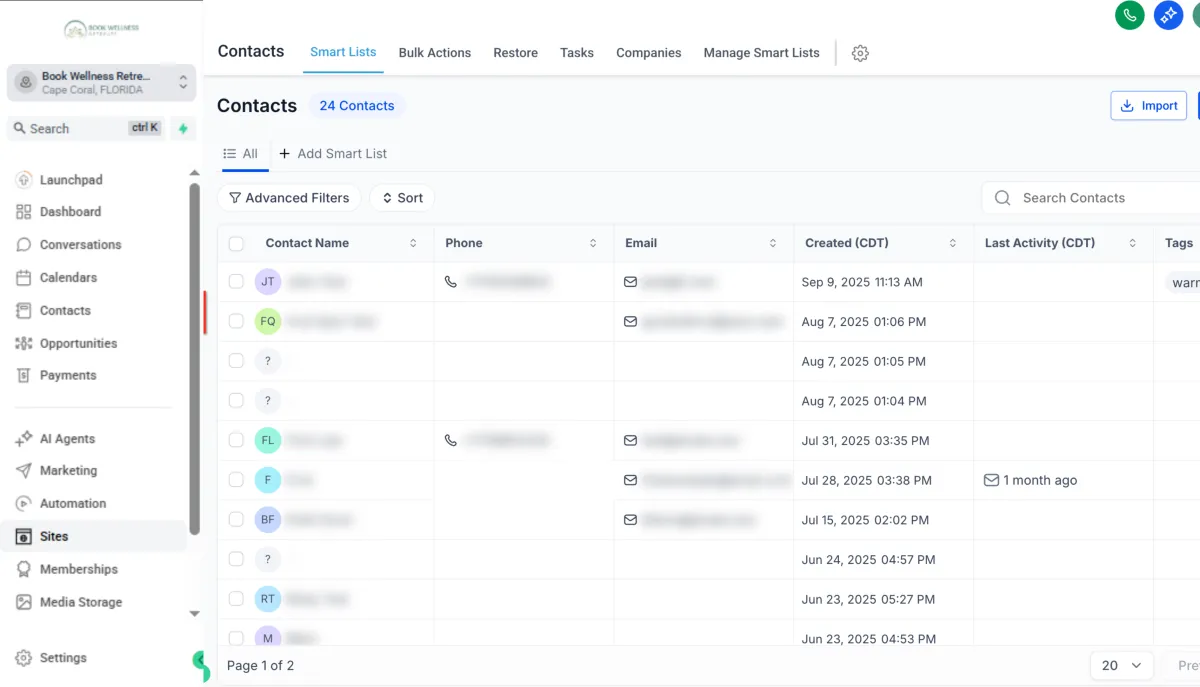Click the Automation sidebar icon
Screen dimensions: 1200x687
click(24, 503)
